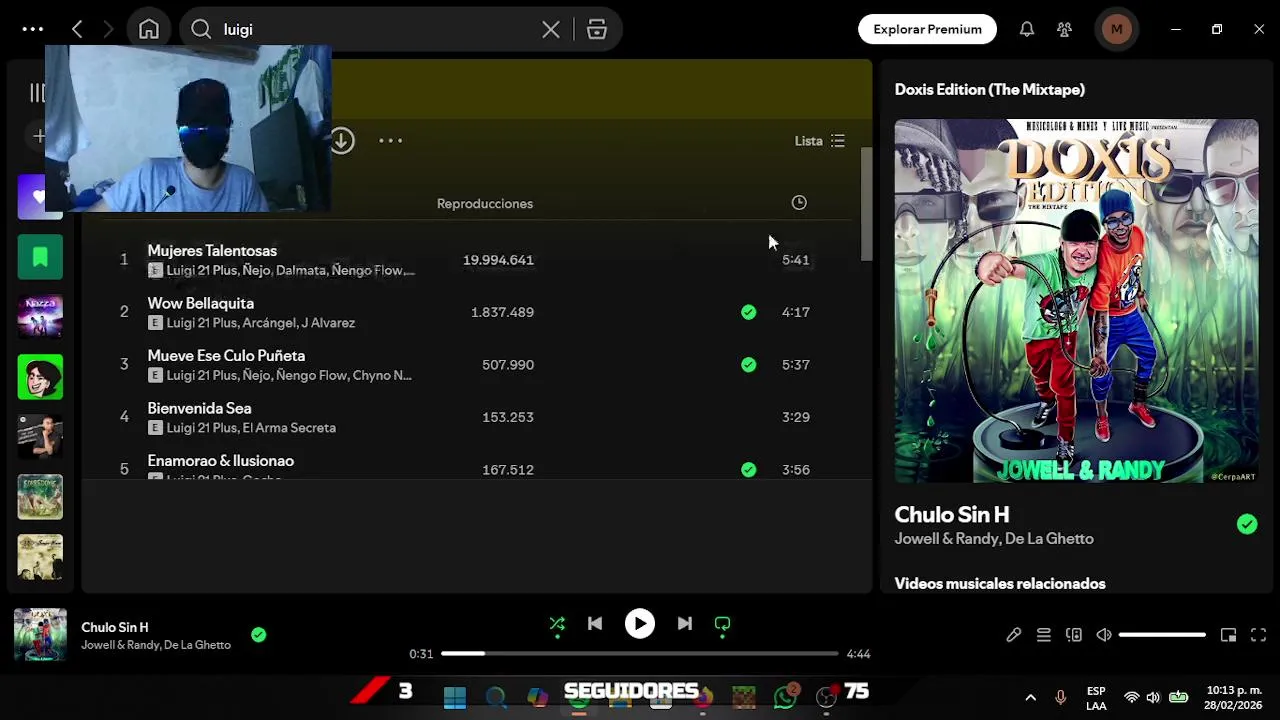This screenshot has height=720, width=1280.
Task: Mute with the volume speaker icon
Action: coord(1104,635)
